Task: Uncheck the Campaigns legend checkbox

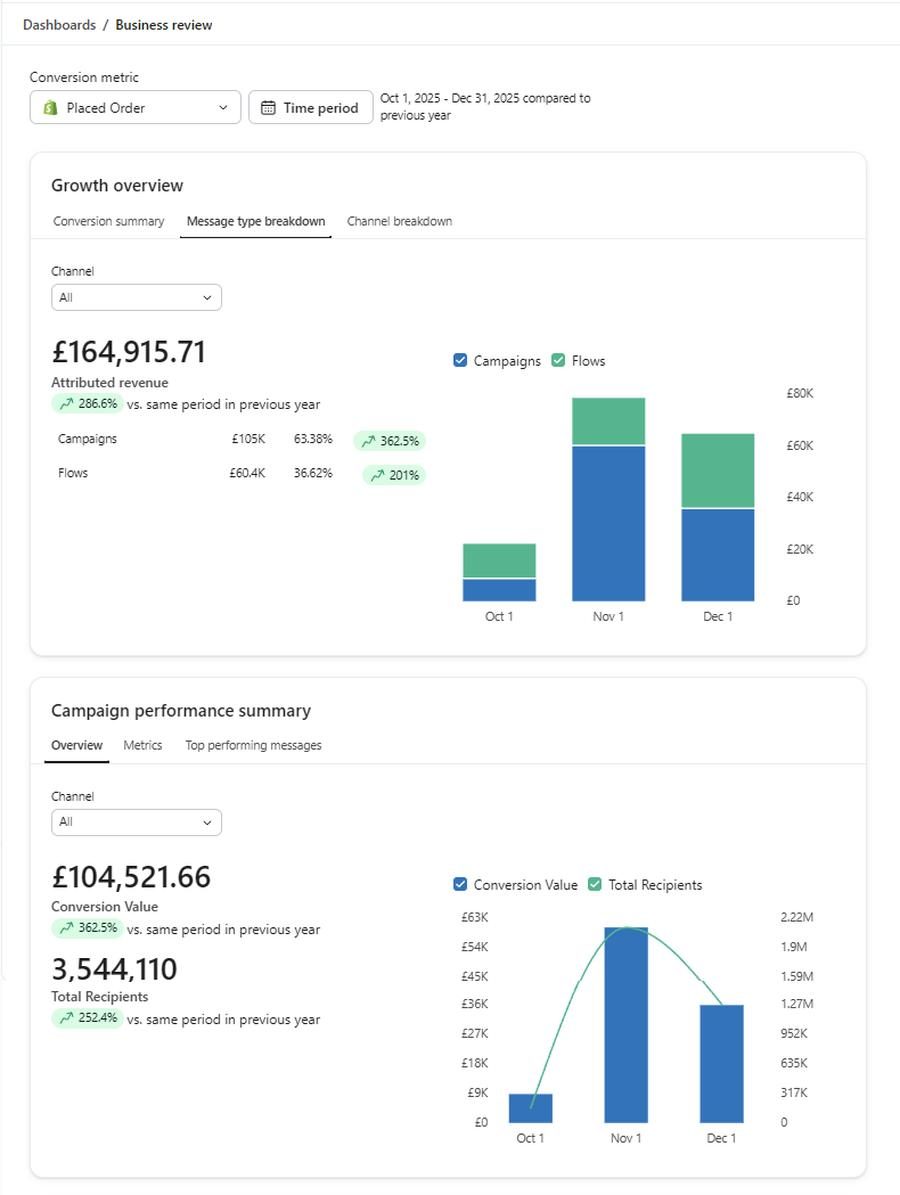Action: 460,360
